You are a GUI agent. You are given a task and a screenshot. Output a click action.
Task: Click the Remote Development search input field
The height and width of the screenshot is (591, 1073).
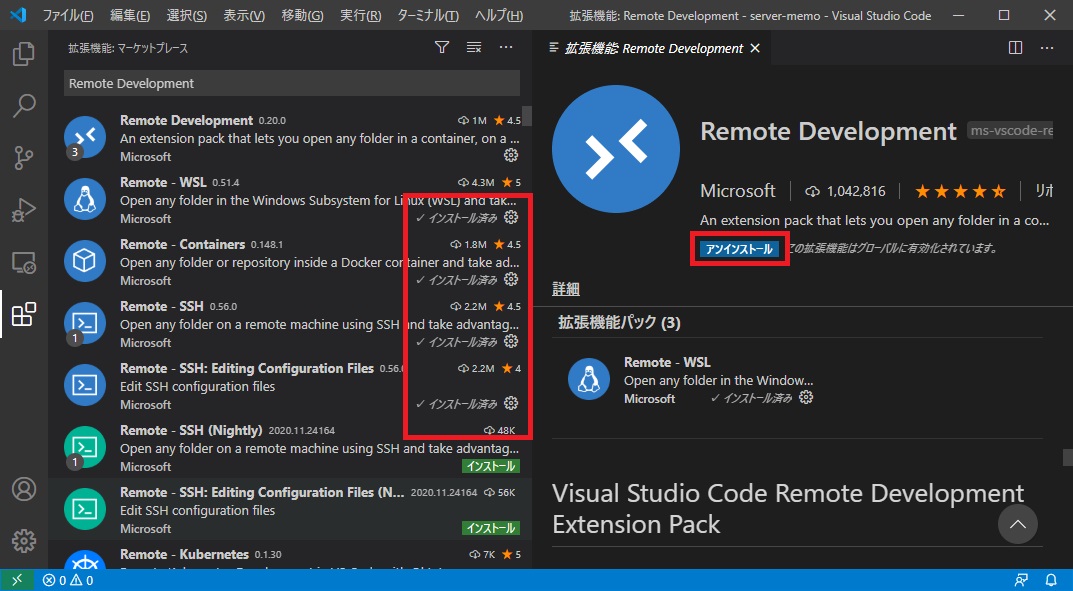[292, 83]
